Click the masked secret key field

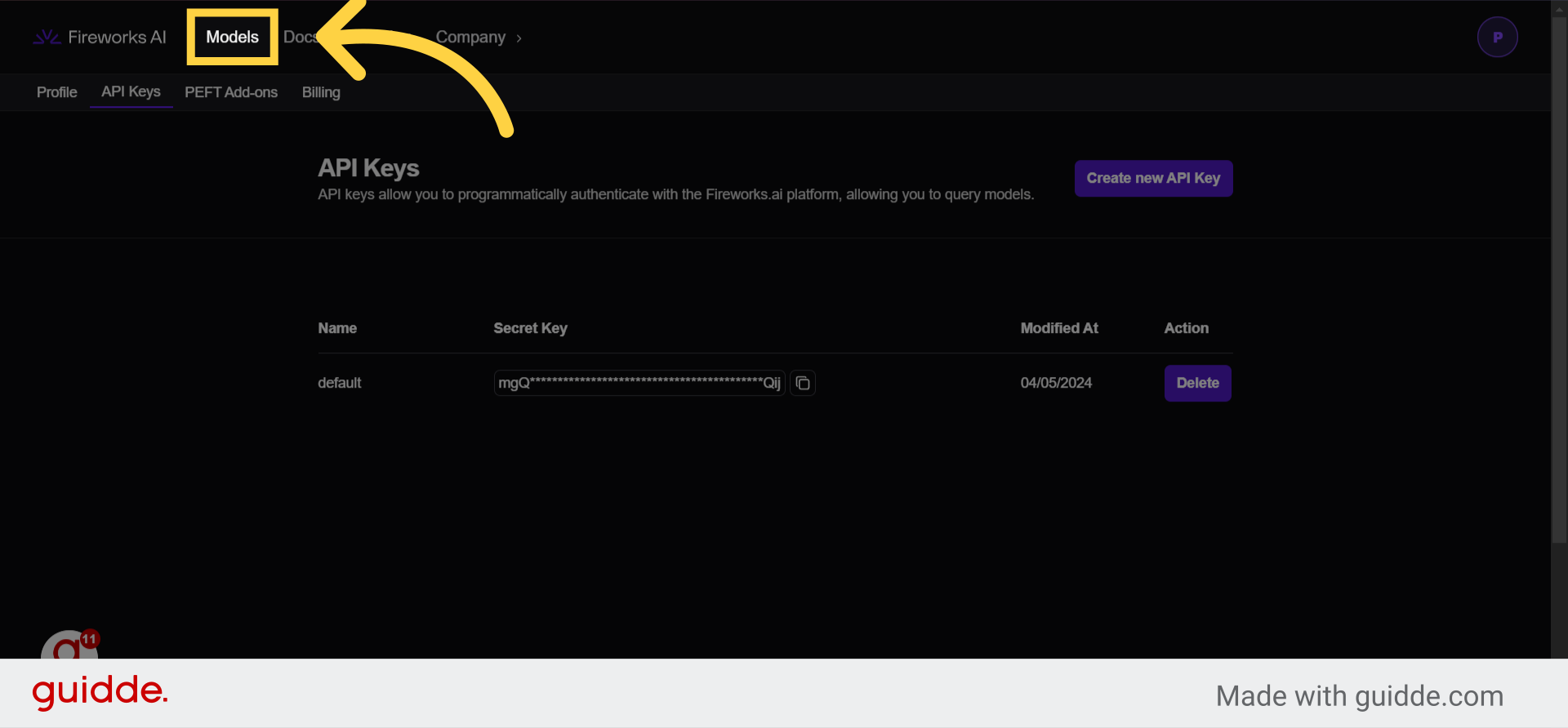point(639,383)
